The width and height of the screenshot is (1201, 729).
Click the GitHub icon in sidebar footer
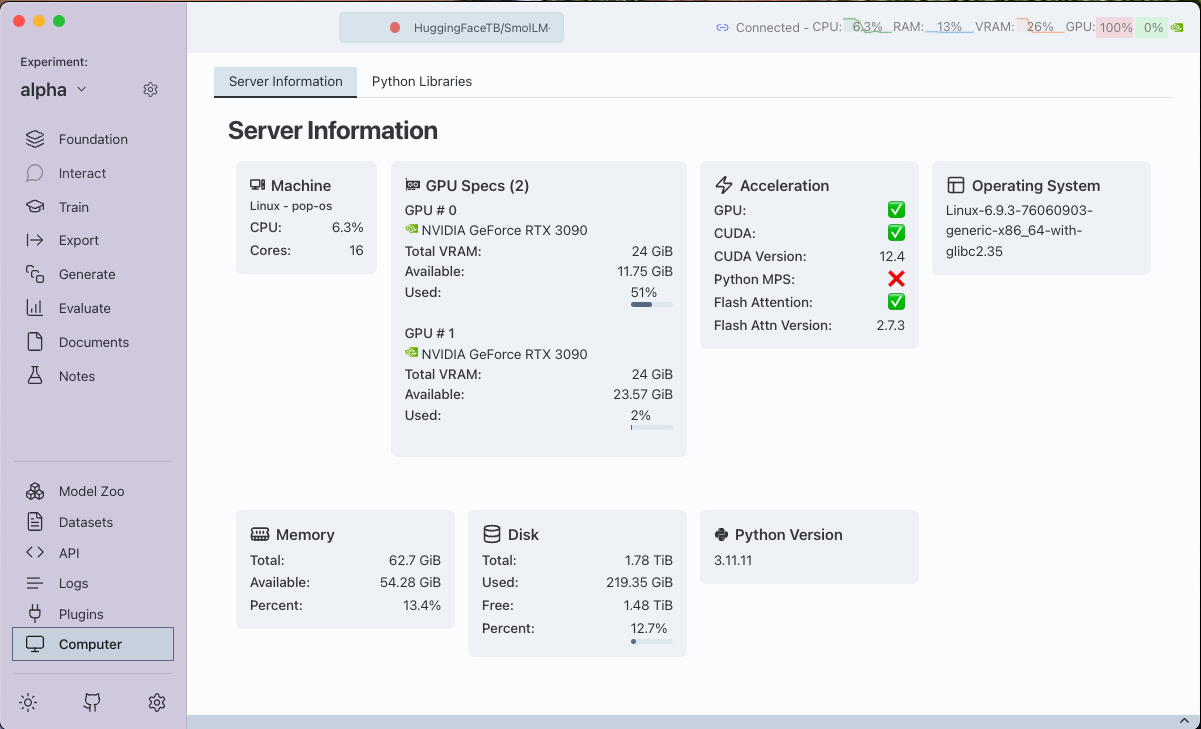tap(92, 702)
